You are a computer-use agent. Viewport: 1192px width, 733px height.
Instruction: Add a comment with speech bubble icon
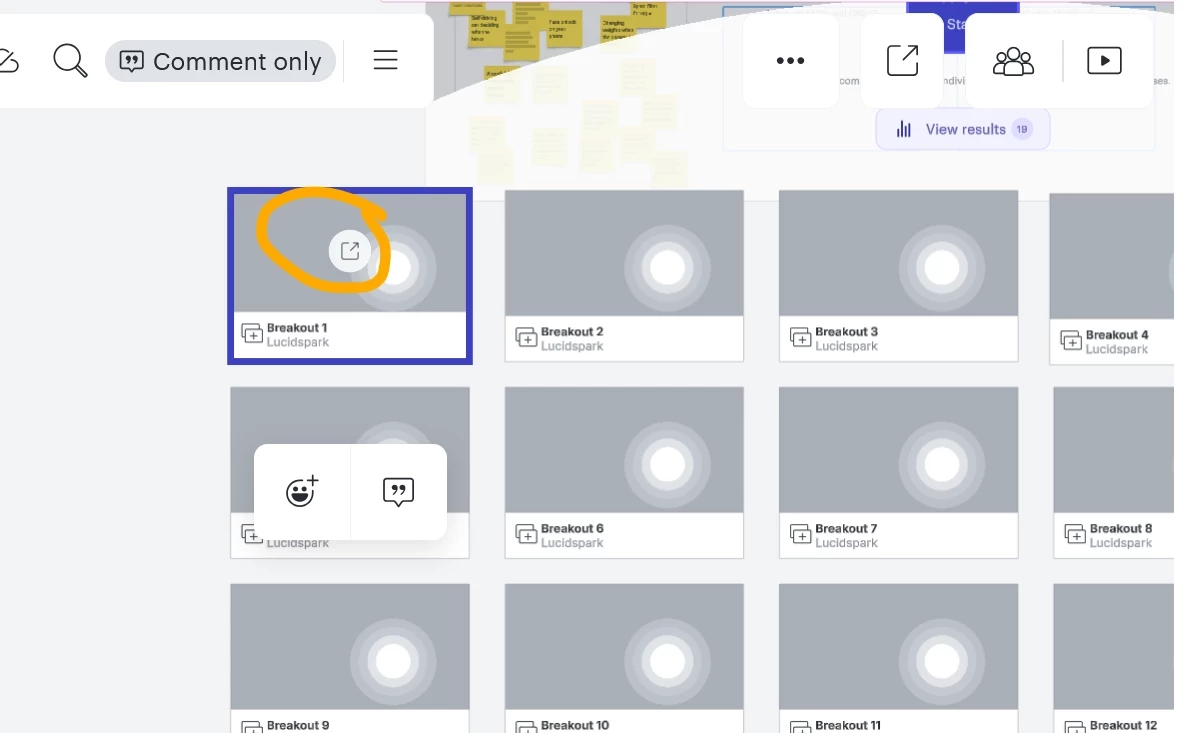(x=398, y=491)
